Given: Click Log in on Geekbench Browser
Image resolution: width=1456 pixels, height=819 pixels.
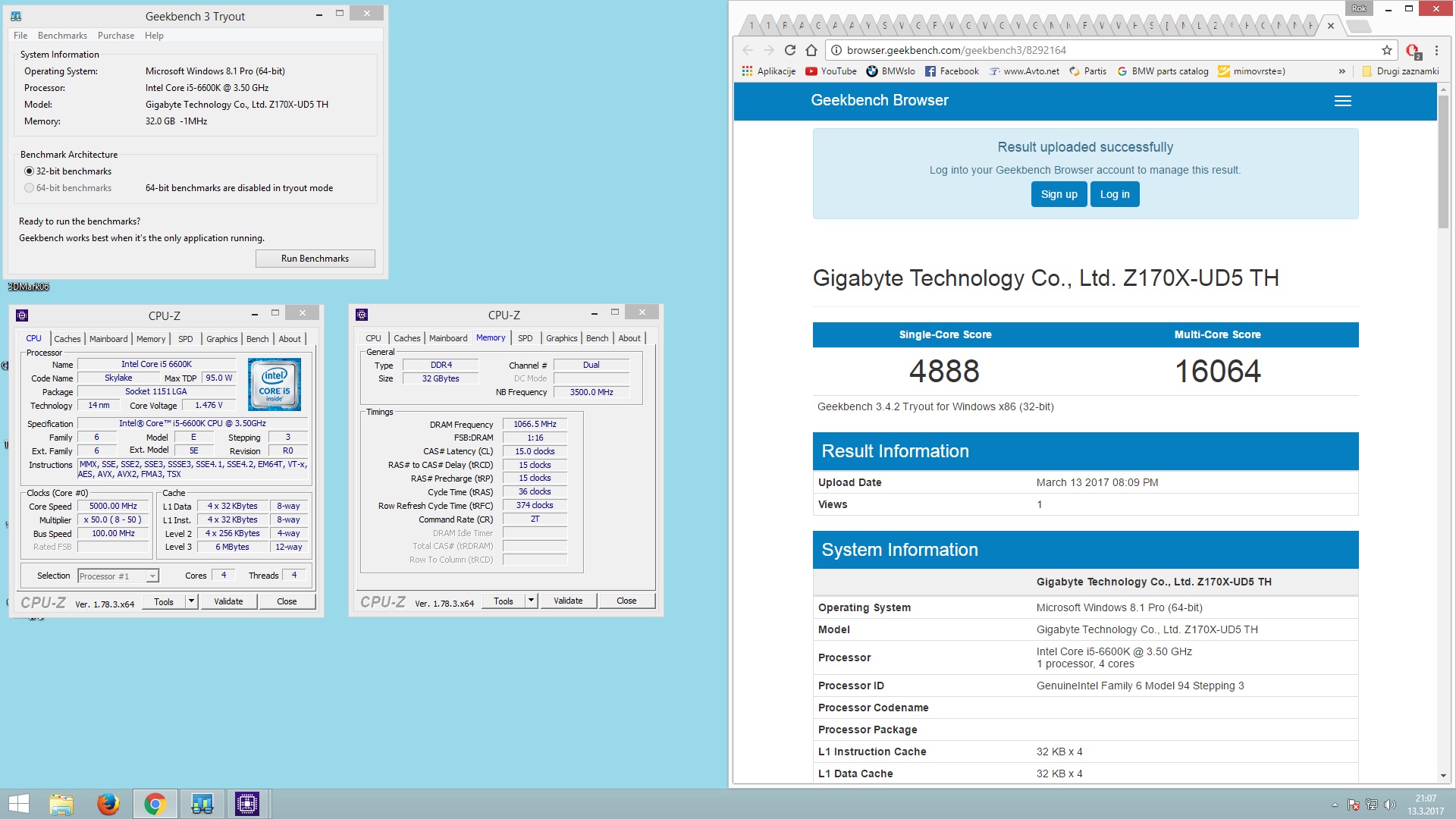Looking at the screenshot, I should (1115, 194).
